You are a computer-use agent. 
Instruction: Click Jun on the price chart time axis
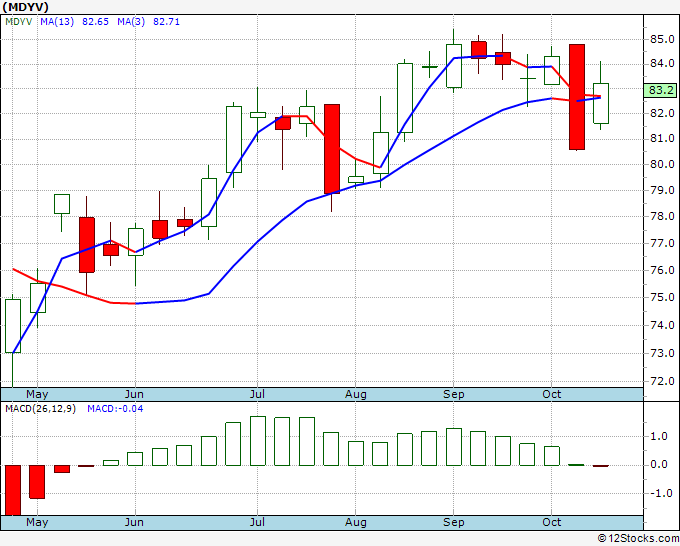tap(134, 395)
